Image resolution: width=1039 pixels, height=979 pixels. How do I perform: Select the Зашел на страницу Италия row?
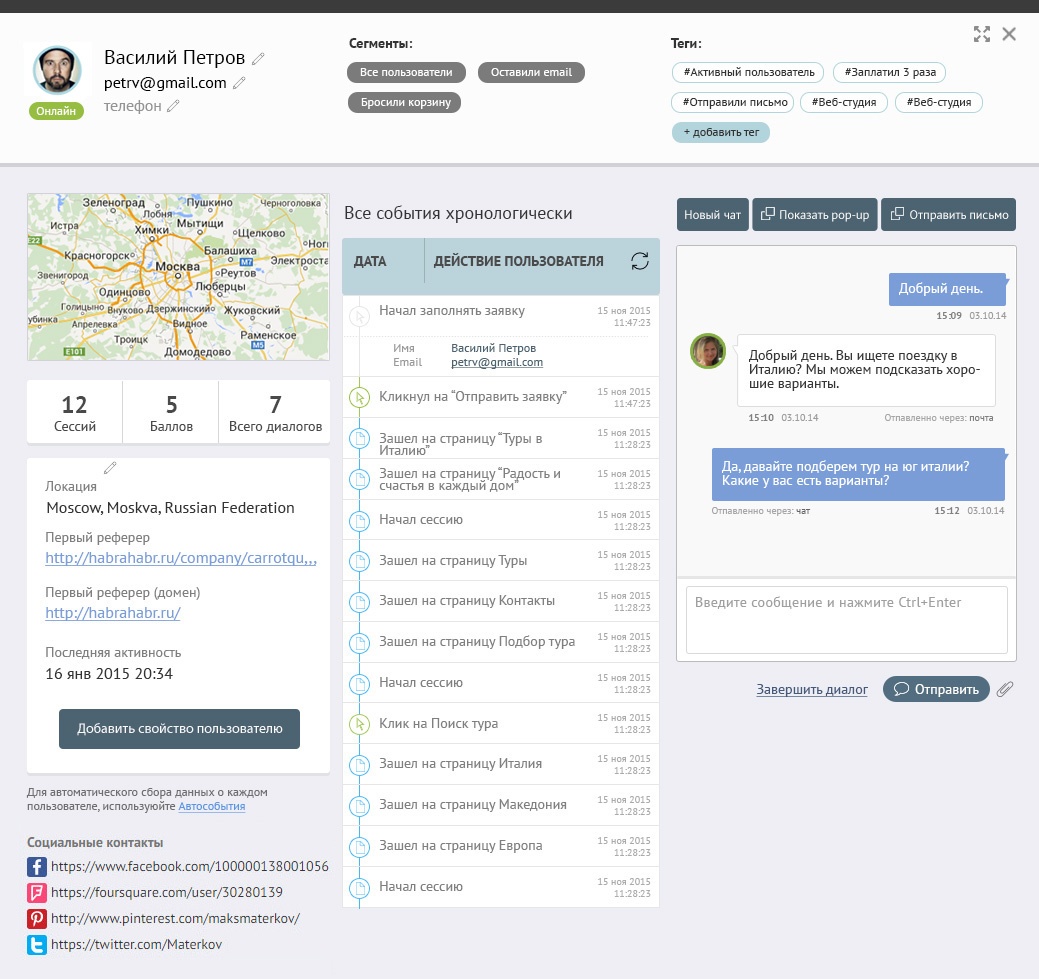pos(501,764)
